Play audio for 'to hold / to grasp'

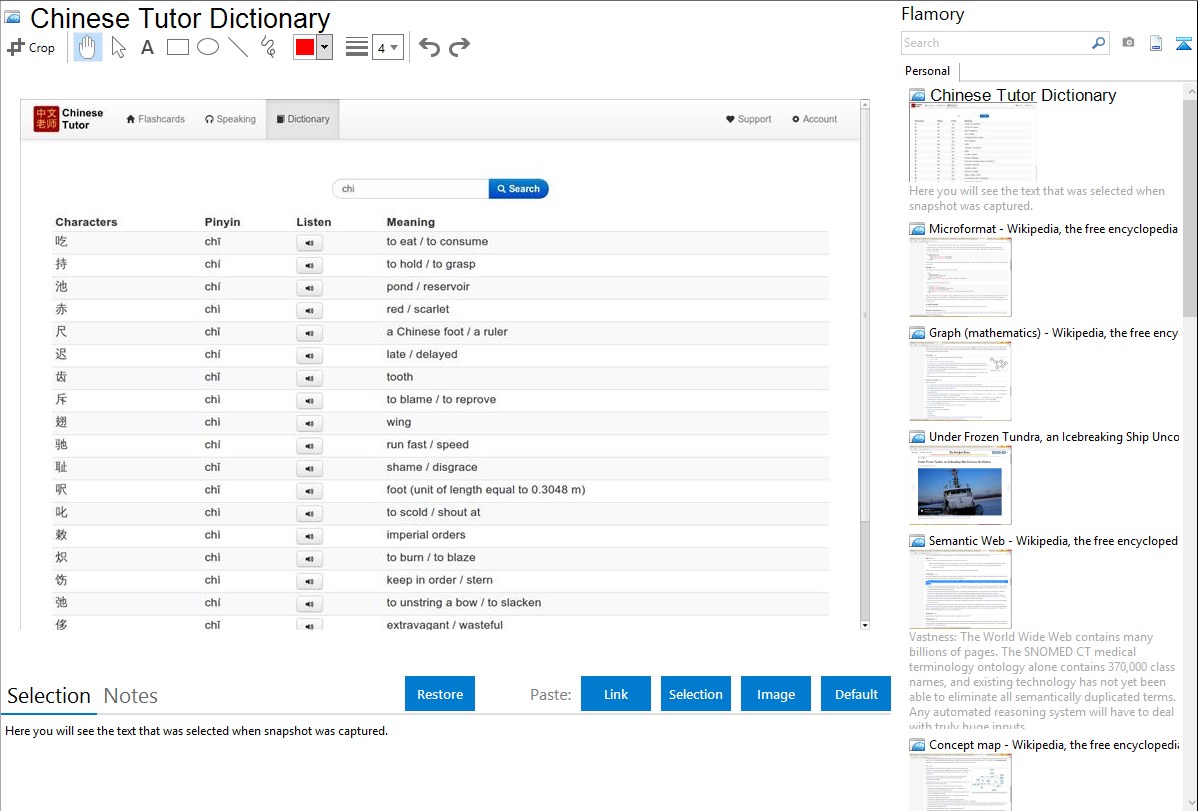pyautogui.click(x=309, y=265)
